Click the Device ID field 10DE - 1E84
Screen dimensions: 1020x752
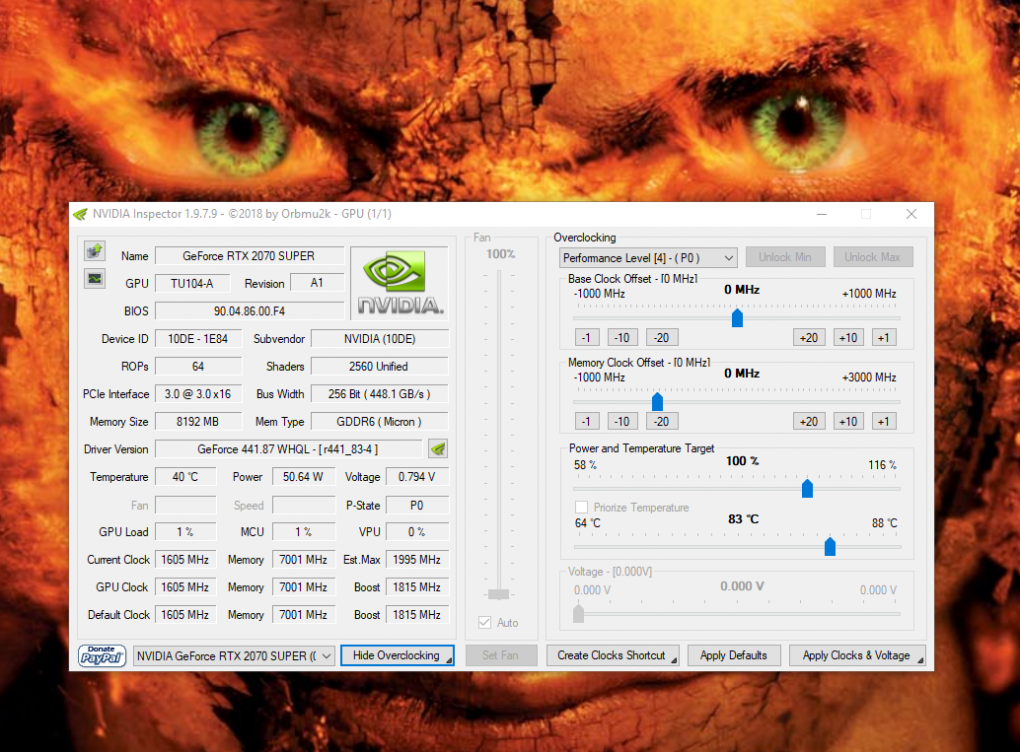198,338
